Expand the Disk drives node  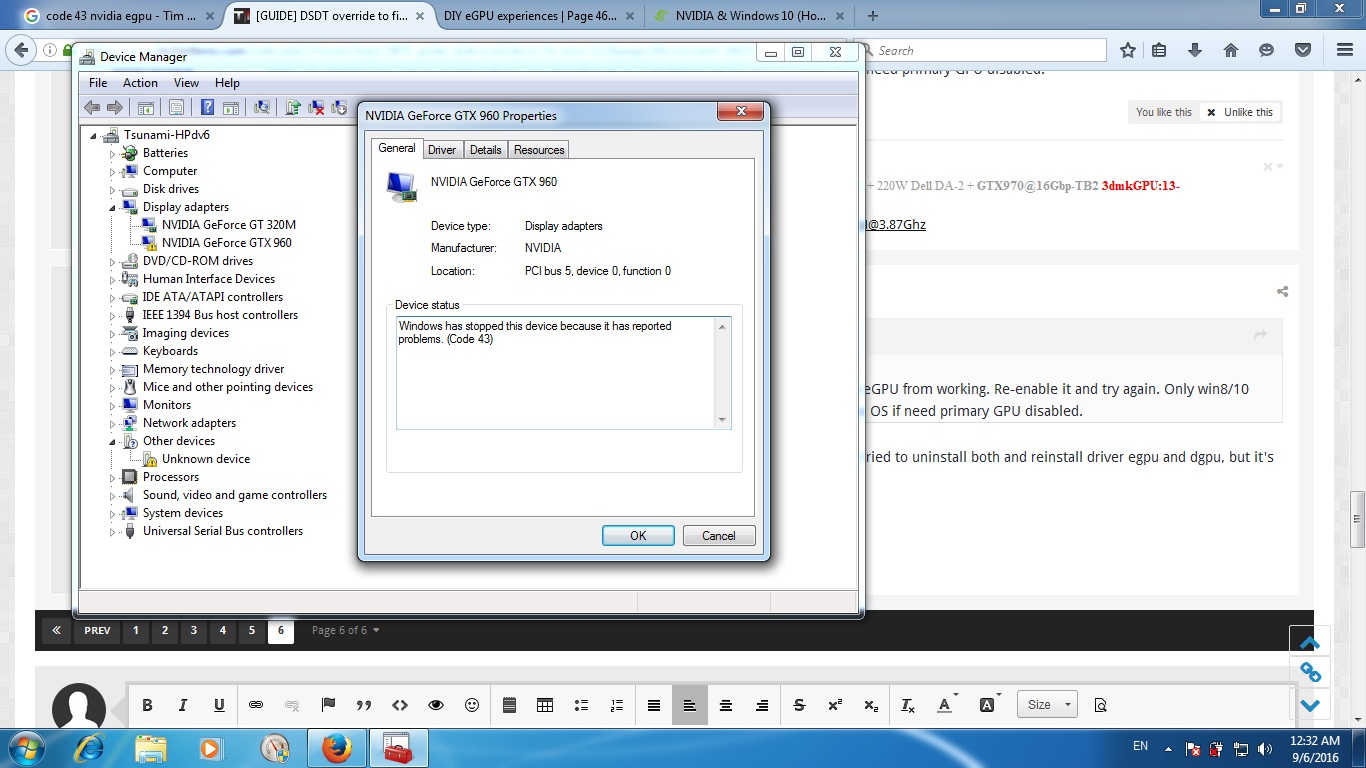pos(113,190)
